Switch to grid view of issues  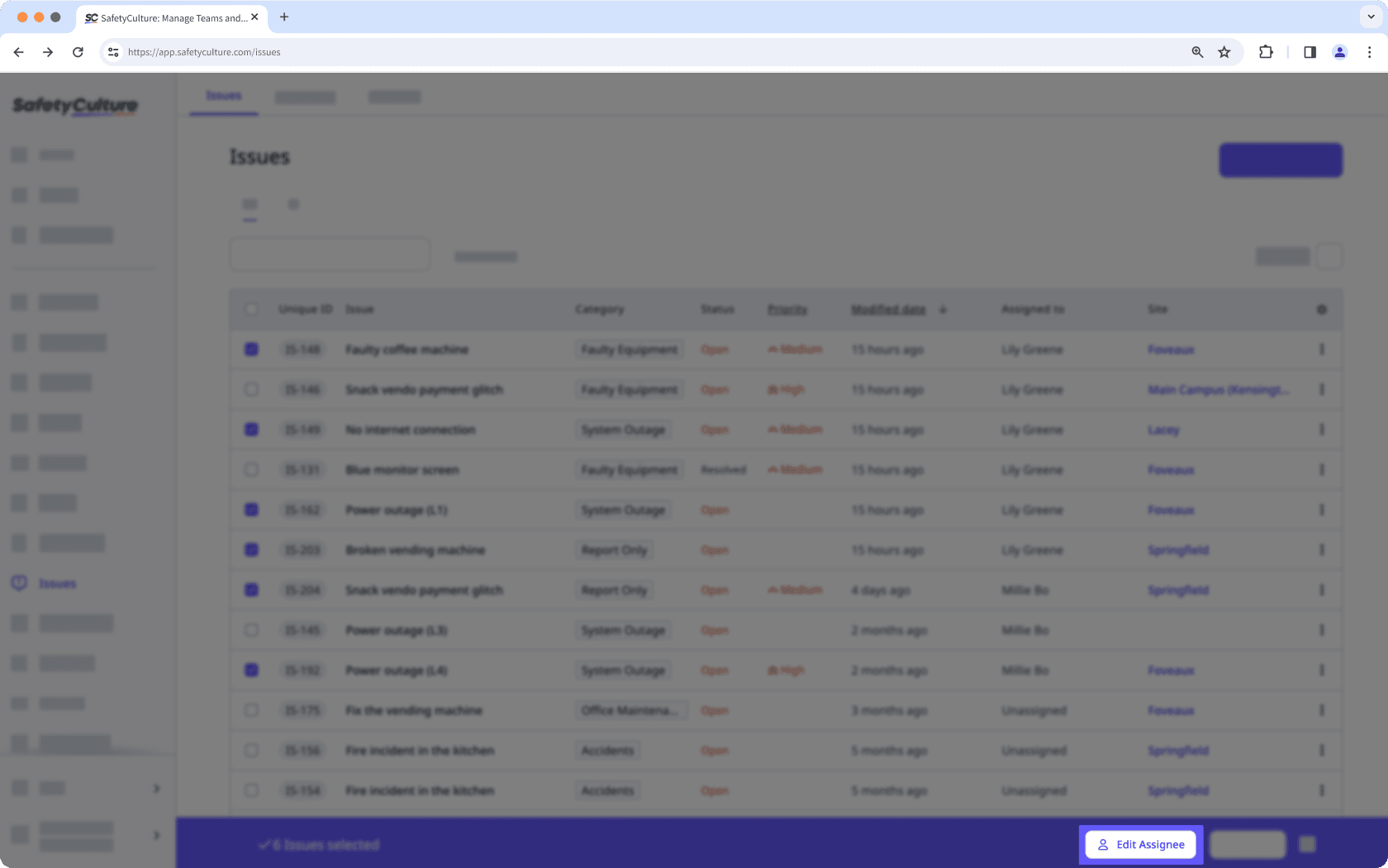293,204
